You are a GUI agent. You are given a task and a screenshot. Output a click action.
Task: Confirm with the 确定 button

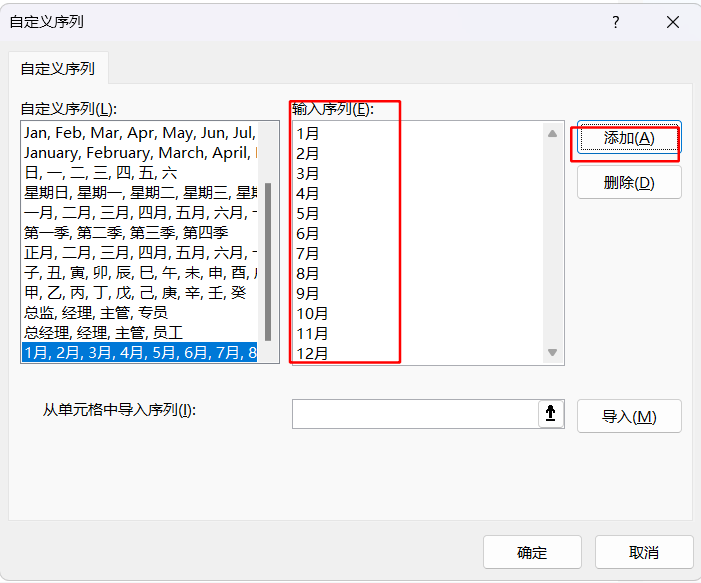(532, 552)
